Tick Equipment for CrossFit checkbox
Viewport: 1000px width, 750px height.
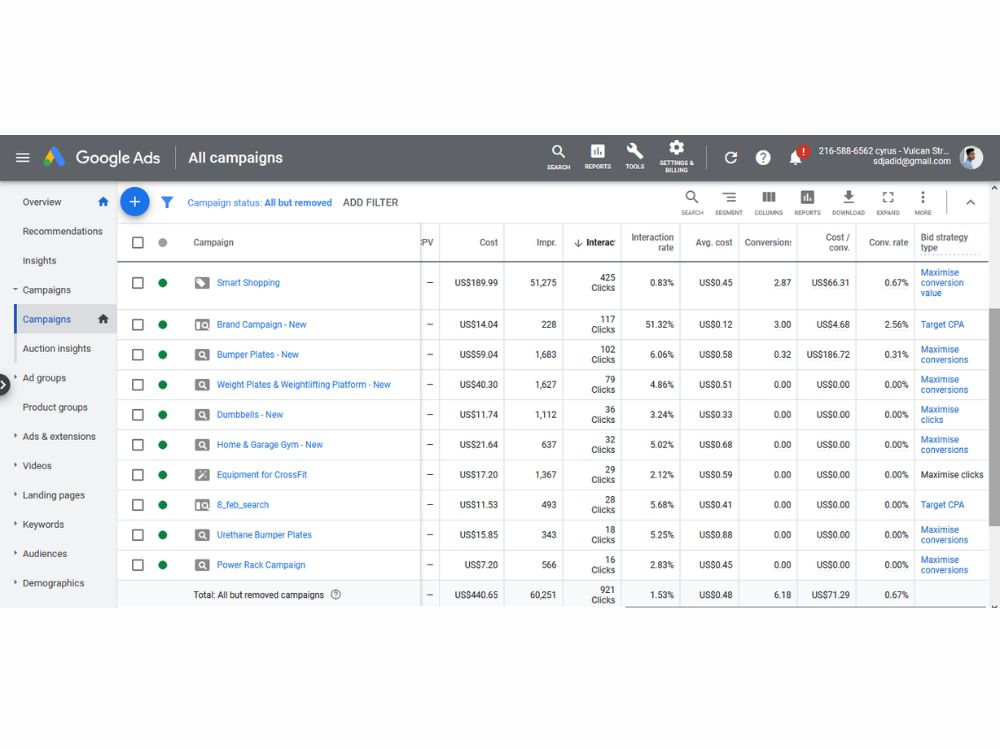pyautogui.click(x=138, y=474)
